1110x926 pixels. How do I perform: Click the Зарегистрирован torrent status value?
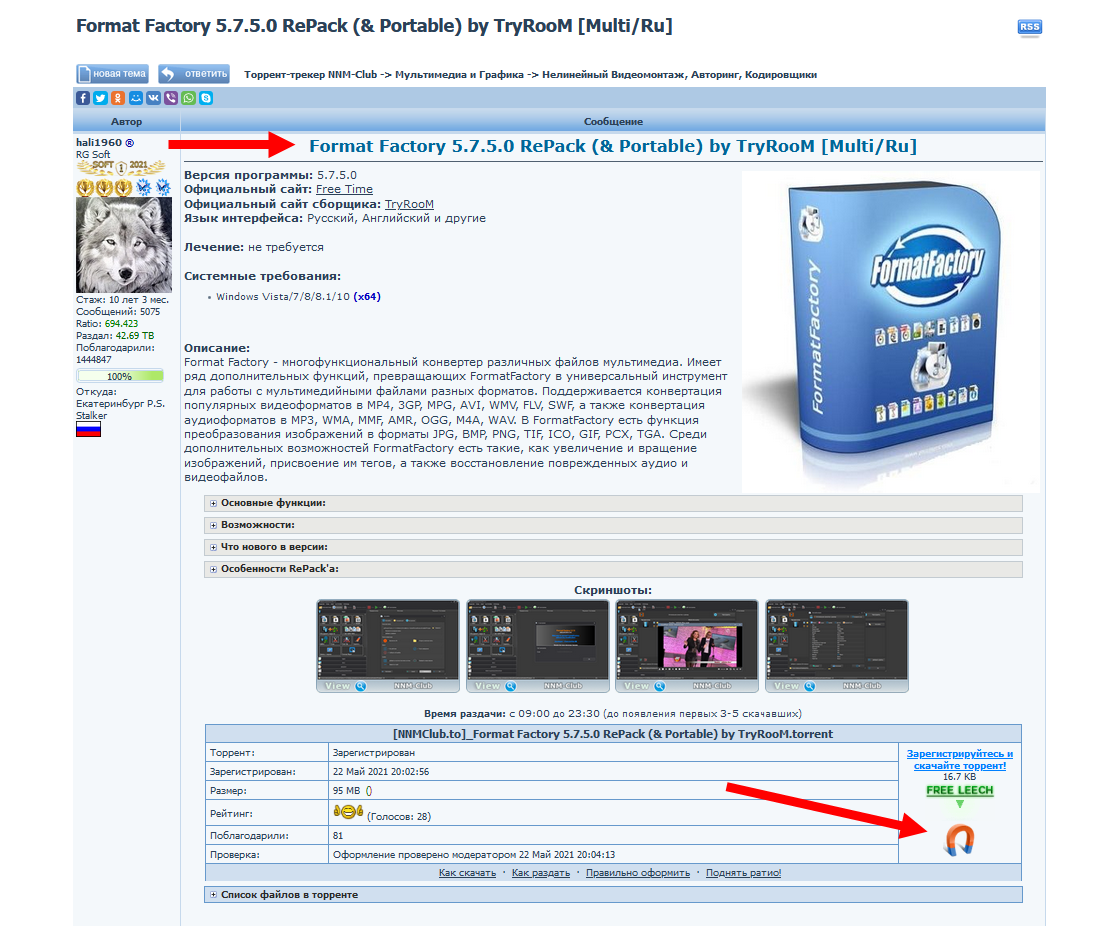coord(374,753)
